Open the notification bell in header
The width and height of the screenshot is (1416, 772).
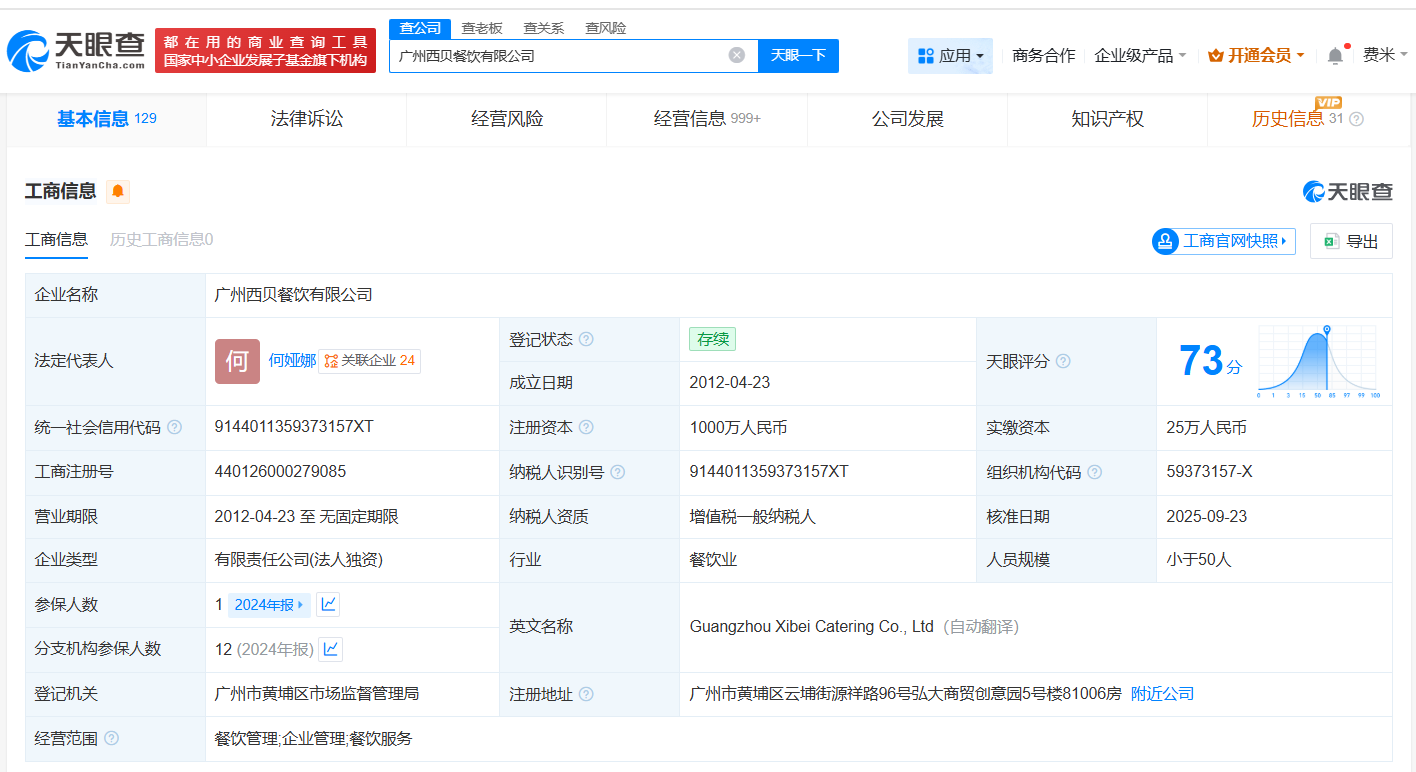point(1335,56)
